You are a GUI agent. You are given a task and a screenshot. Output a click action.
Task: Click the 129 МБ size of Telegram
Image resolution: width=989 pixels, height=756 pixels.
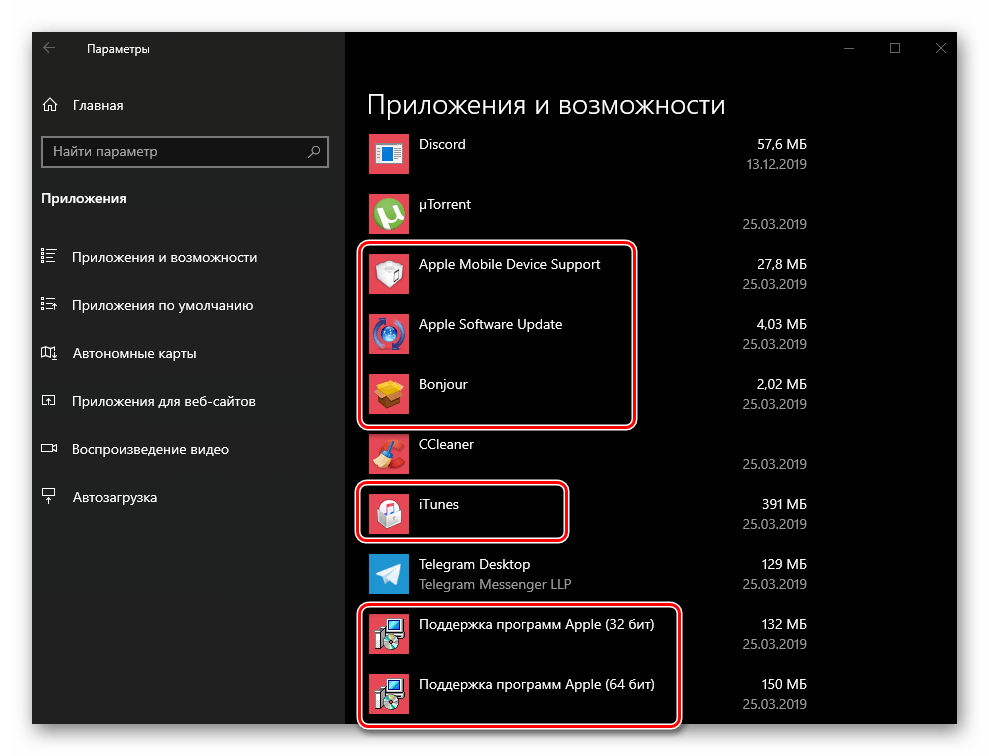pyautogui.click(x=784, y=564)
